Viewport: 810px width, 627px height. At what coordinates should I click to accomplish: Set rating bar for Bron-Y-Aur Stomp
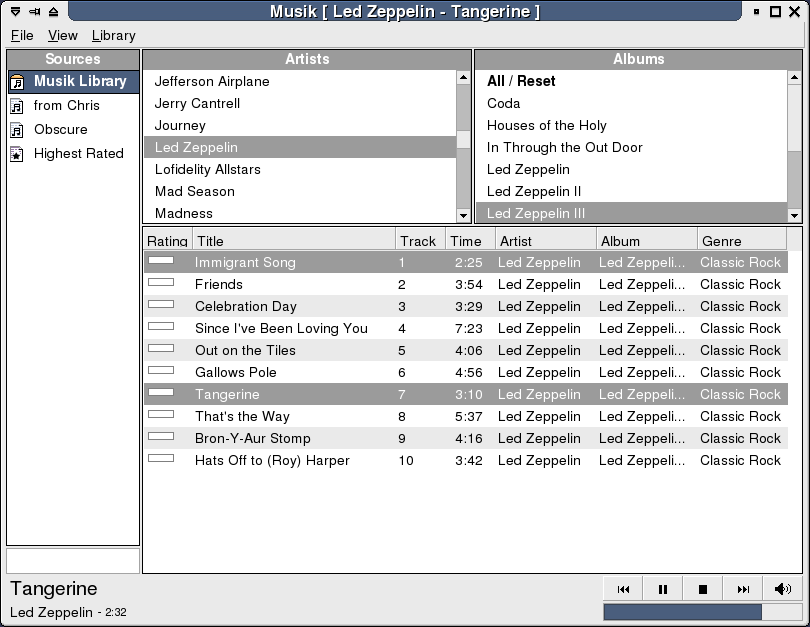pos(161,436)
